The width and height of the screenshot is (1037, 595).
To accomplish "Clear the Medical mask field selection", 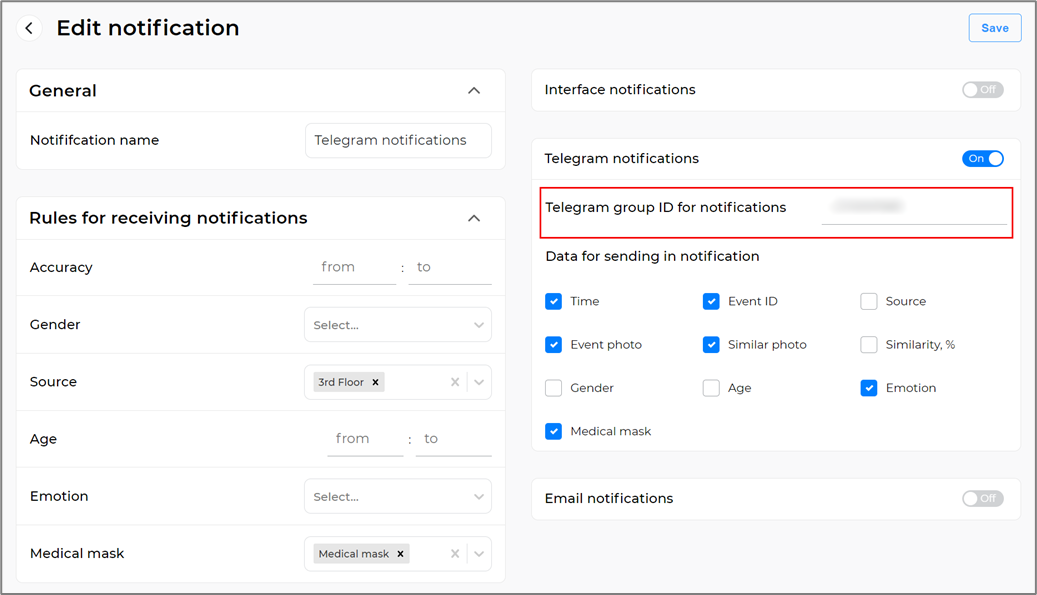I will tap(455, 553).
